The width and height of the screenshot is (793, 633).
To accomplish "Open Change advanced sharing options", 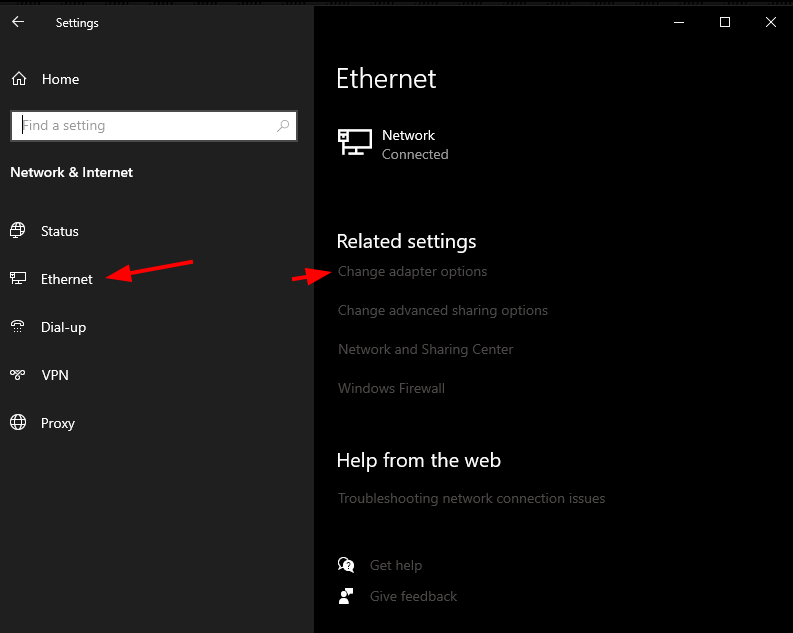I will pos(443,310).
